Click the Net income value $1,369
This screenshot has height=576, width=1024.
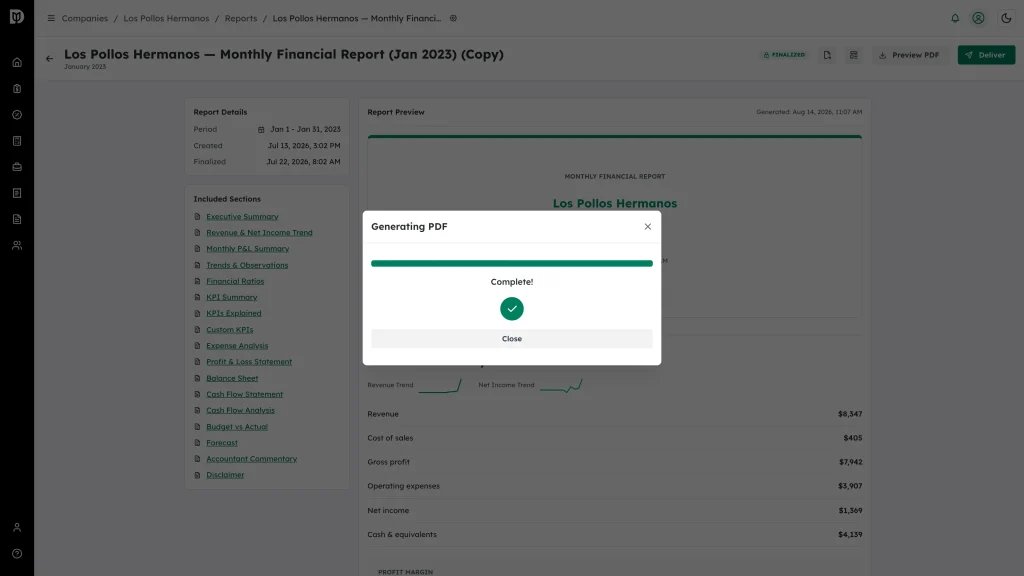pos(850,511)
